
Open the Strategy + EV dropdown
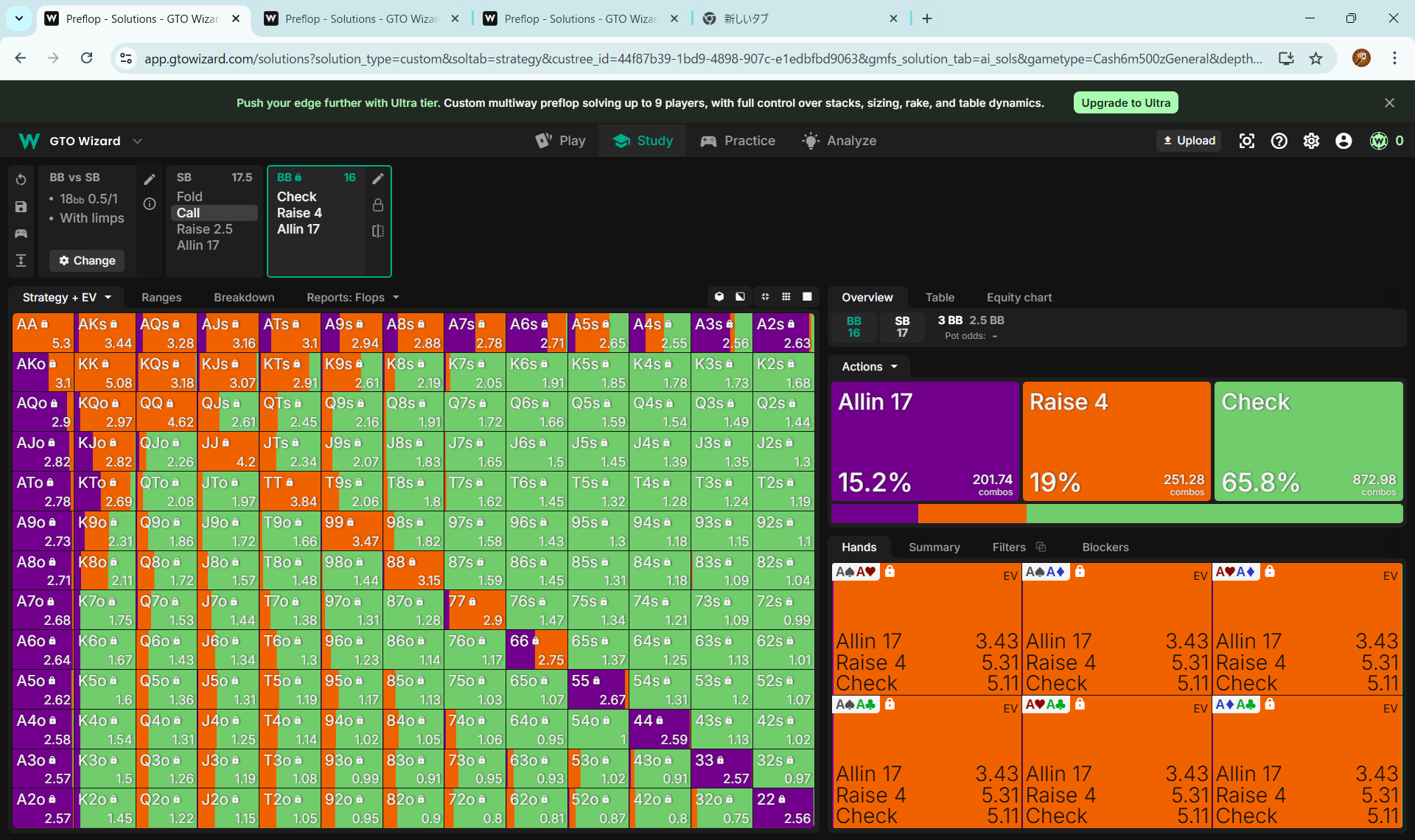(x=66, y=298)
